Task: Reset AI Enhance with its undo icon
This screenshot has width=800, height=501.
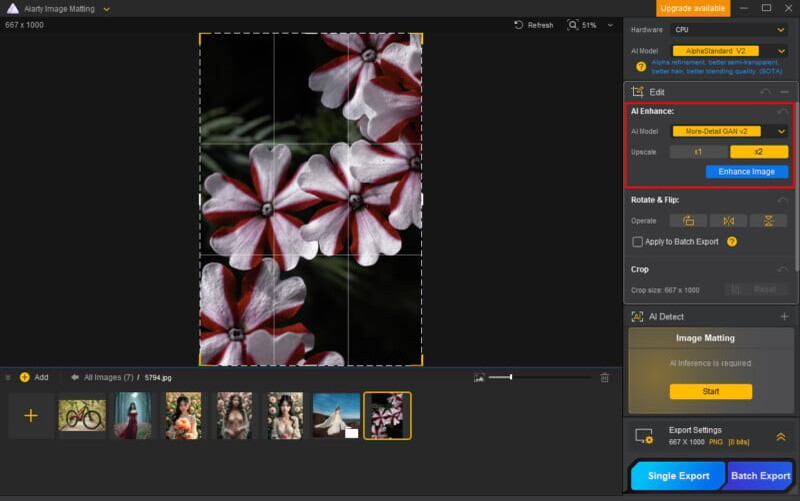Action: 782,111
